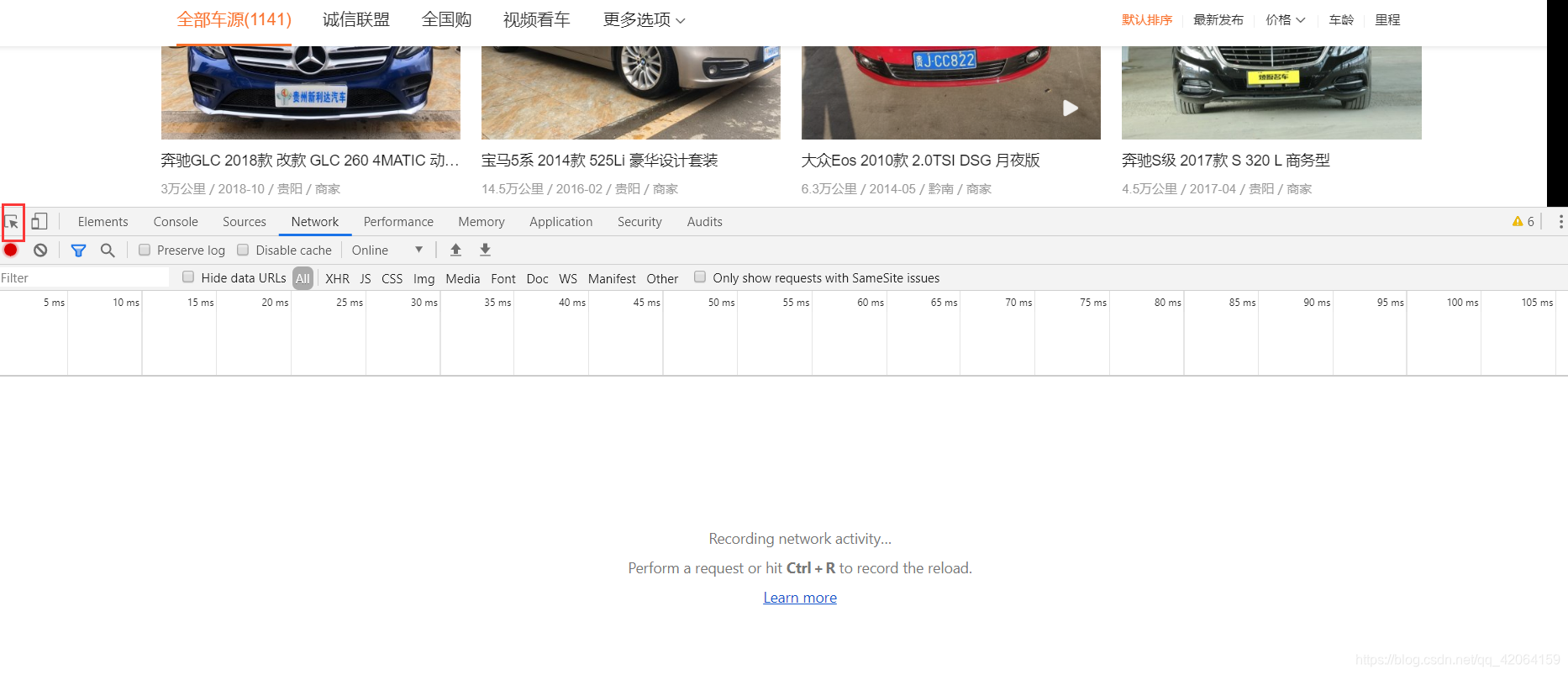Go to the Security tab
This screenshot has height=675, width=1568.
pyautogui.click(x=639, y=221)
